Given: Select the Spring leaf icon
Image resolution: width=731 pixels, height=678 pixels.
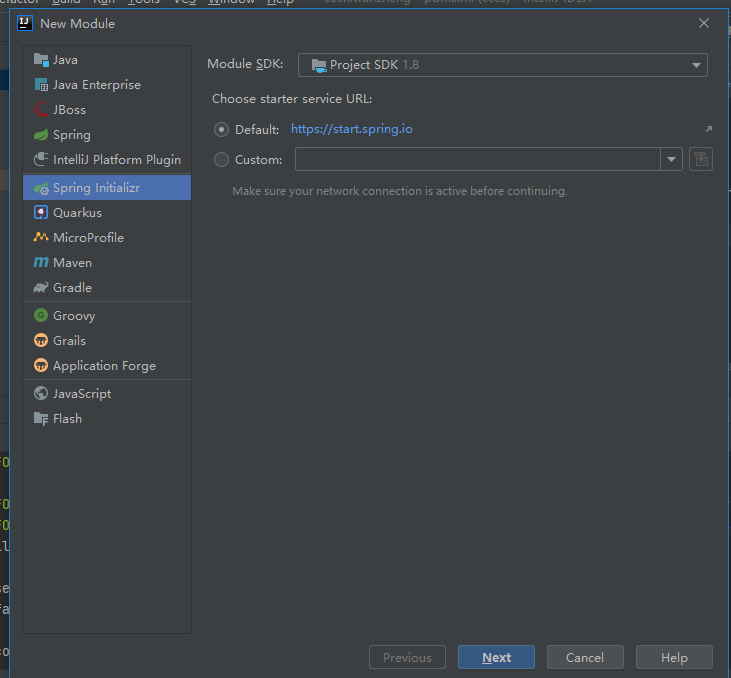Looking at the screenshot, I should click(41, 135).
